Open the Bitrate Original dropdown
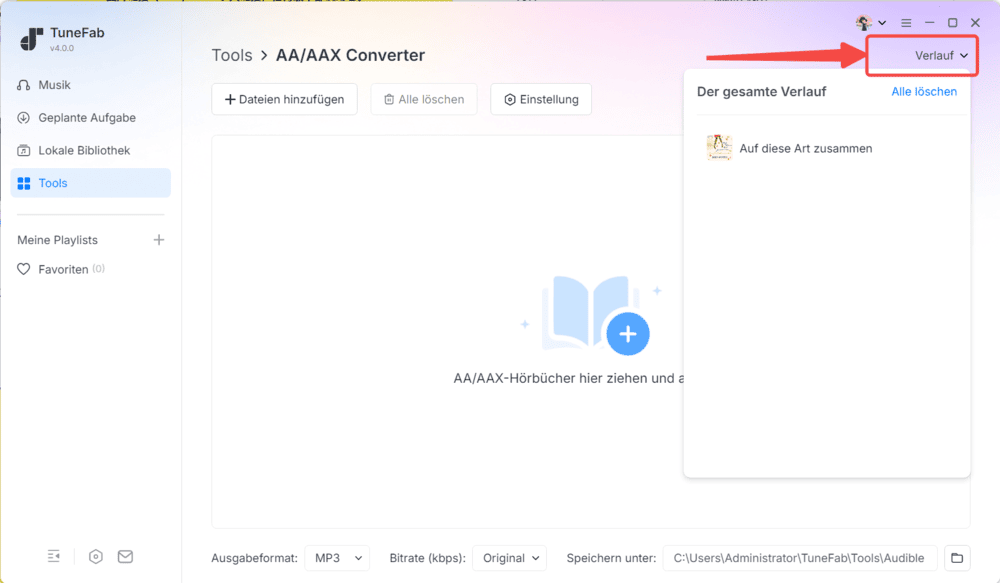 (509, 558)
